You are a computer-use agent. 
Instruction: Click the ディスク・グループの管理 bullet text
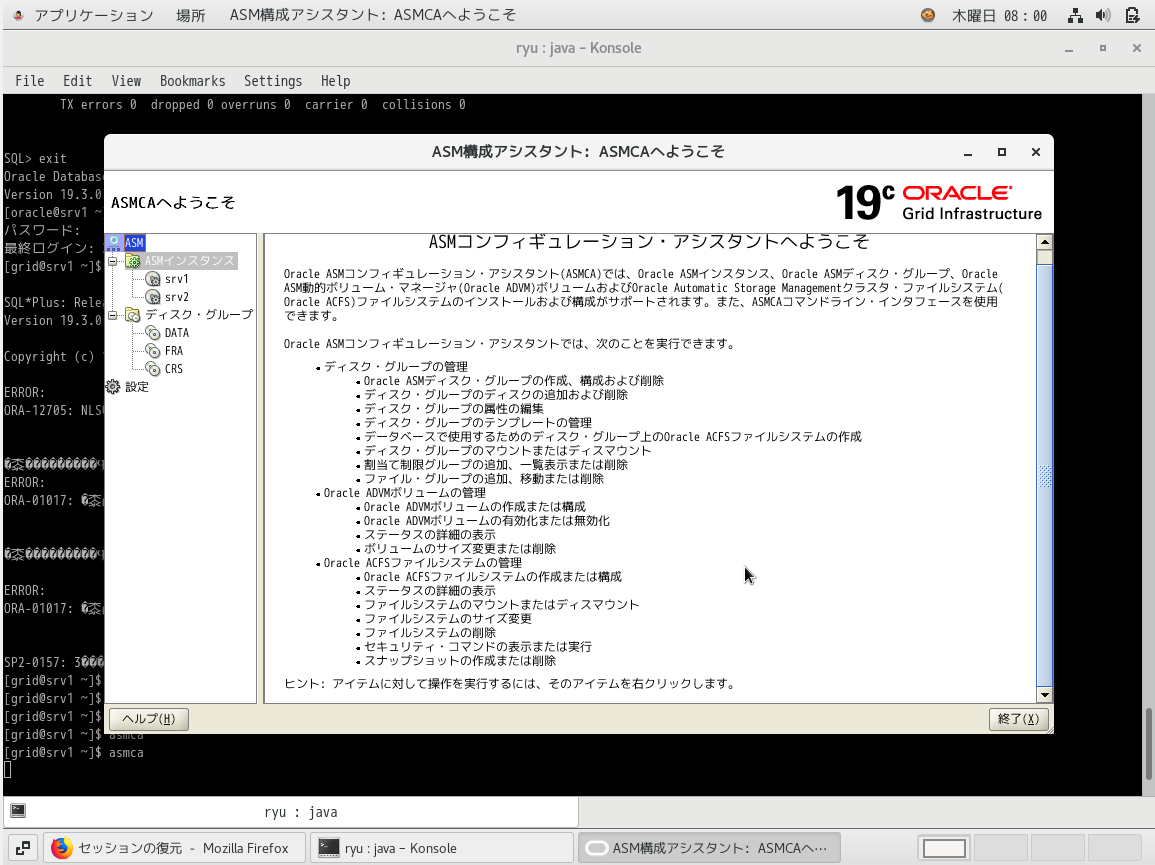click(396, 367)
